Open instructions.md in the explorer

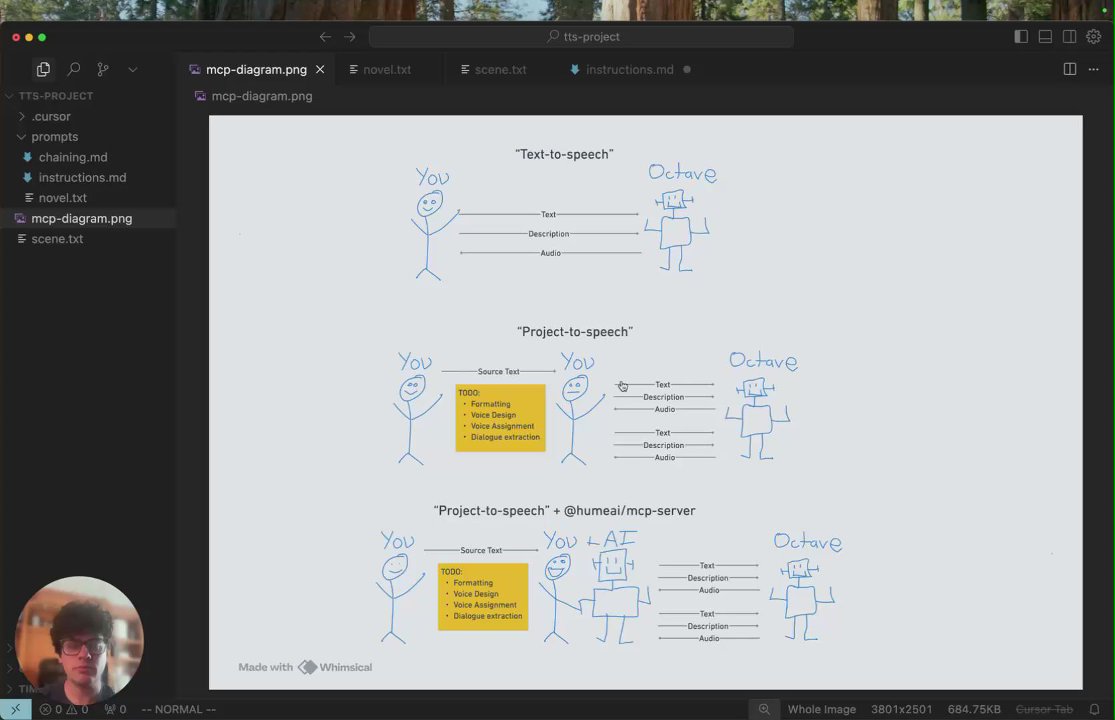82,178
